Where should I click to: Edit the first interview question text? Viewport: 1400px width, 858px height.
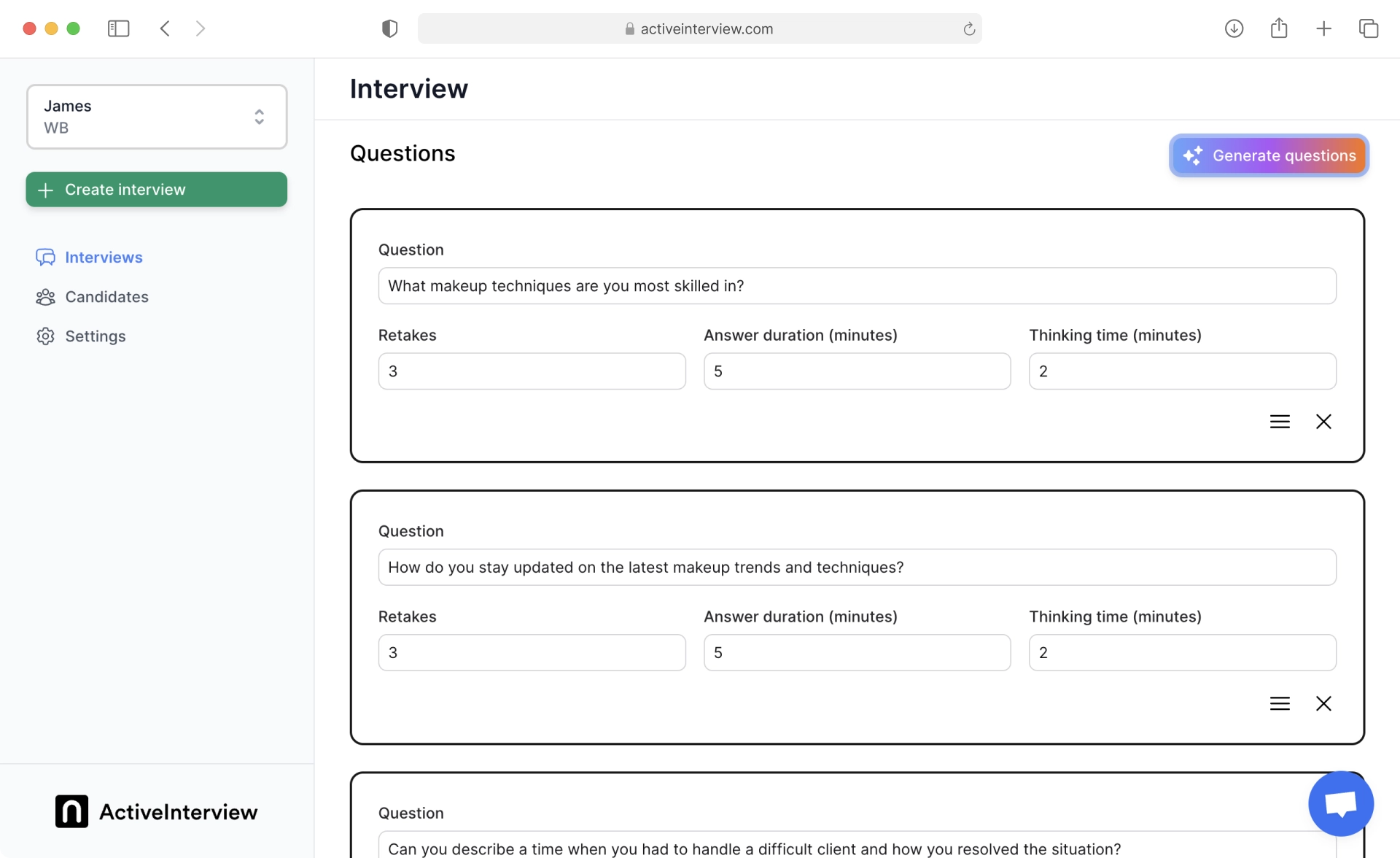tap(857, 285)
